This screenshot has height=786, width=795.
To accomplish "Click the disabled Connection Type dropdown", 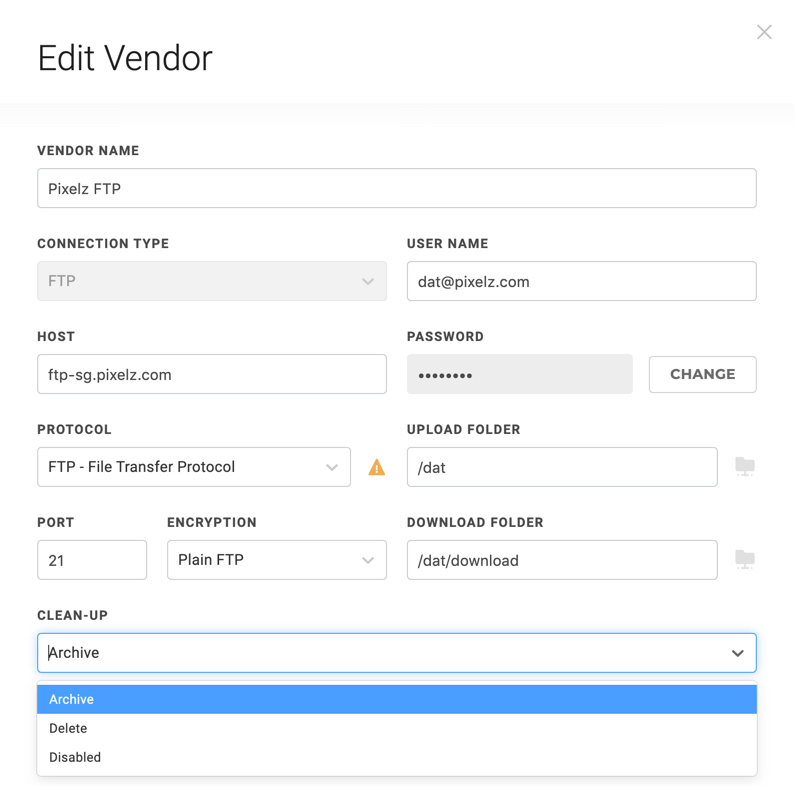I will pos(211,281).
